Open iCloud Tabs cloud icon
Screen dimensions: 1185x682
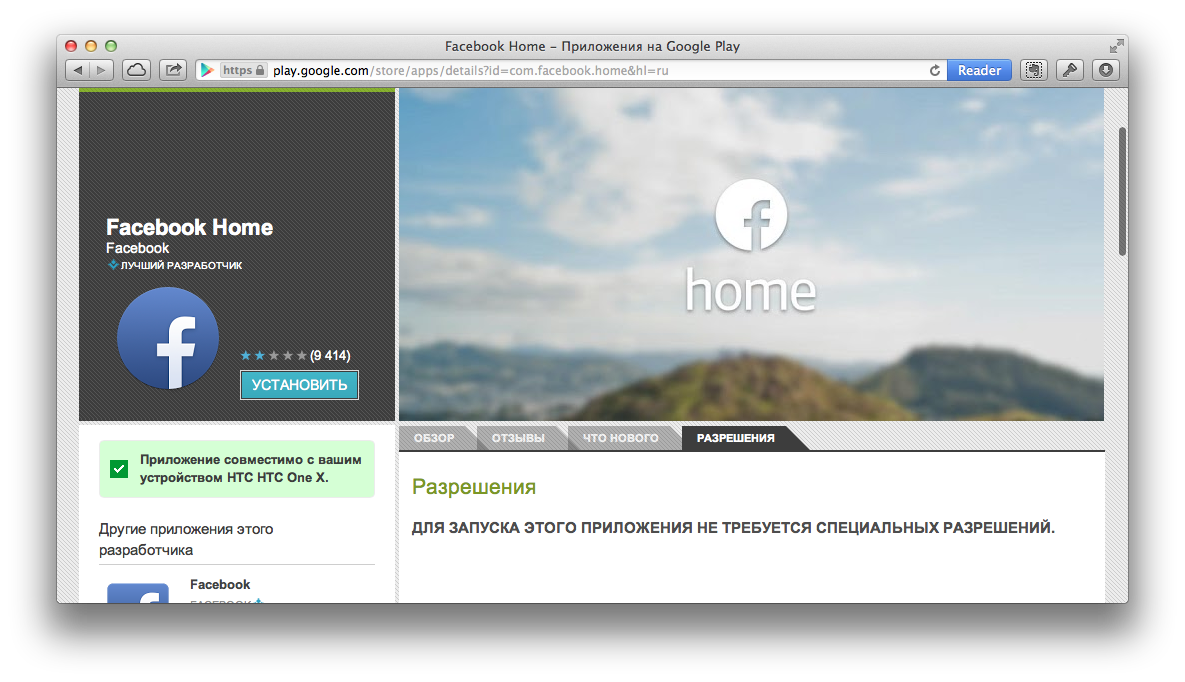(x=137, y=70)
